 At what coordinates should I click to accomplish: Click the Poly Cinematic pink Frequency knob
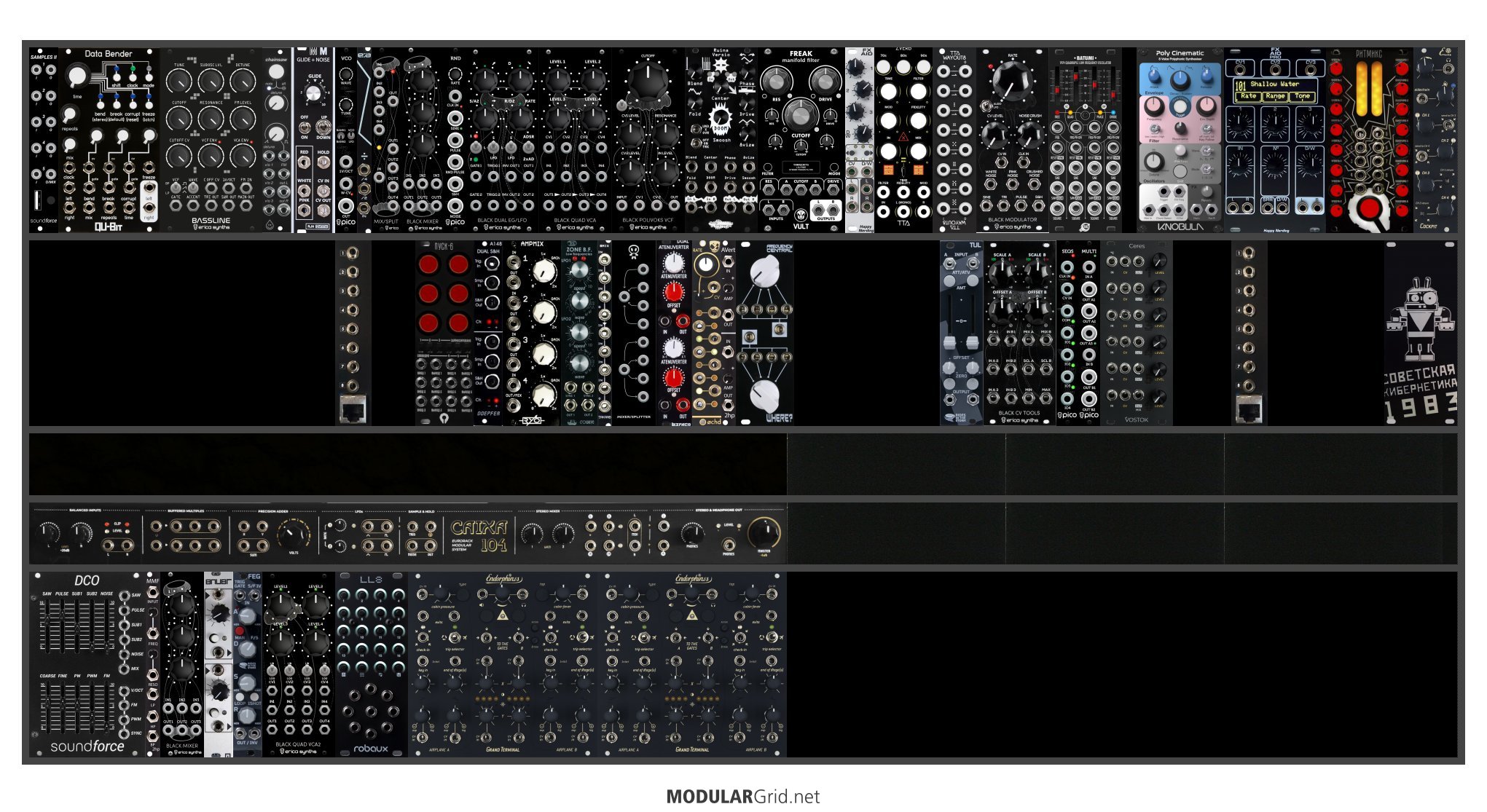1153,108
